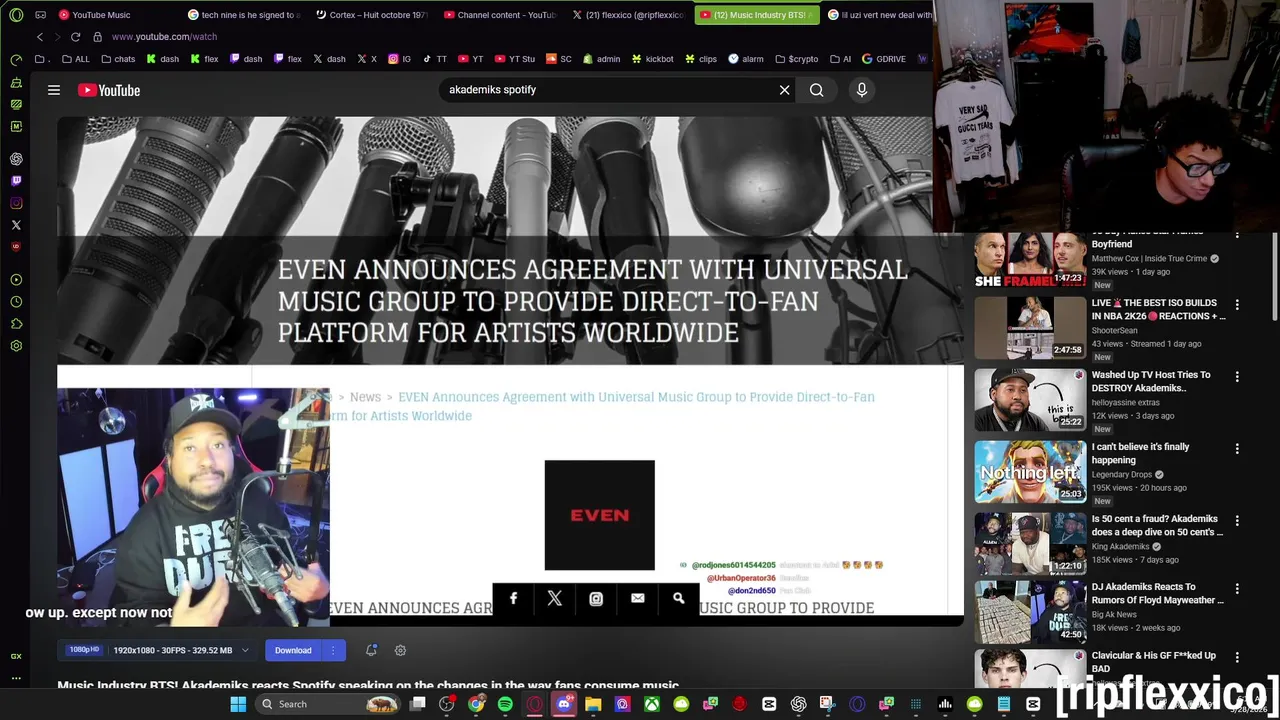Open more options for 'Washed Up TV Host' video

tap(1237, 377)
